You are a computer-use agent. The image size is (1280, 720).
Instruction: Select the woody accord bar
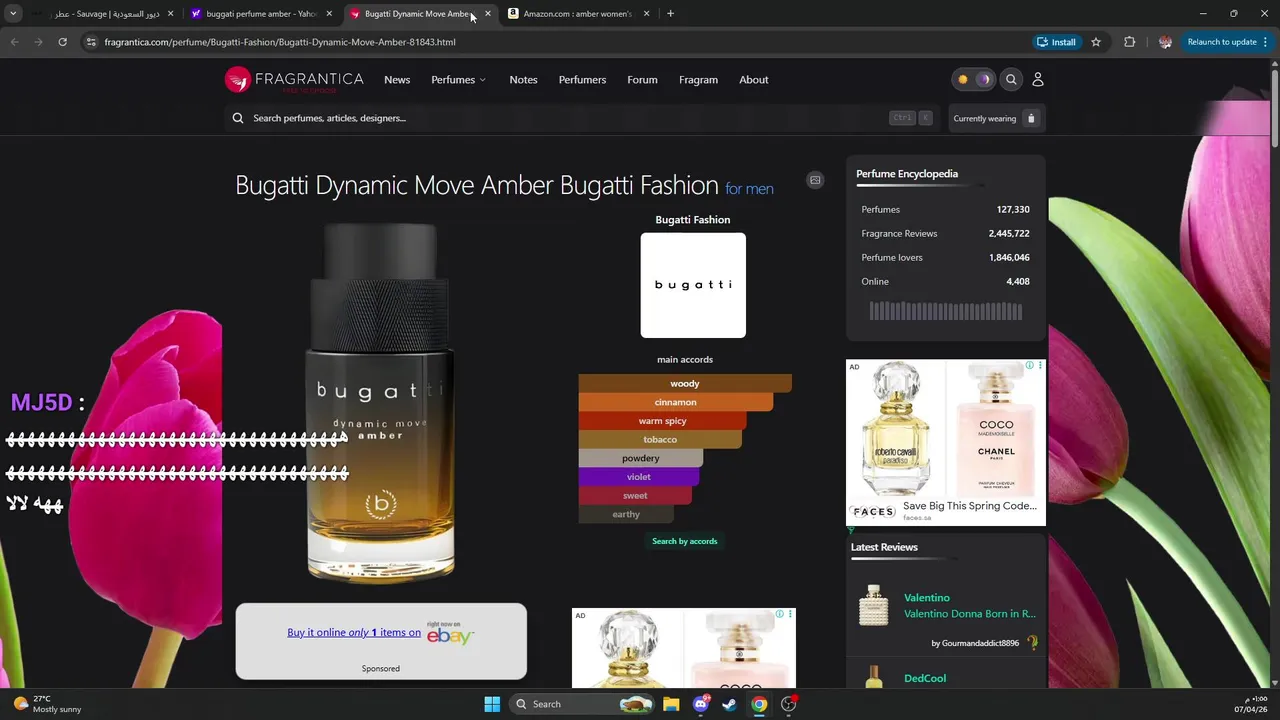point(685,384)
